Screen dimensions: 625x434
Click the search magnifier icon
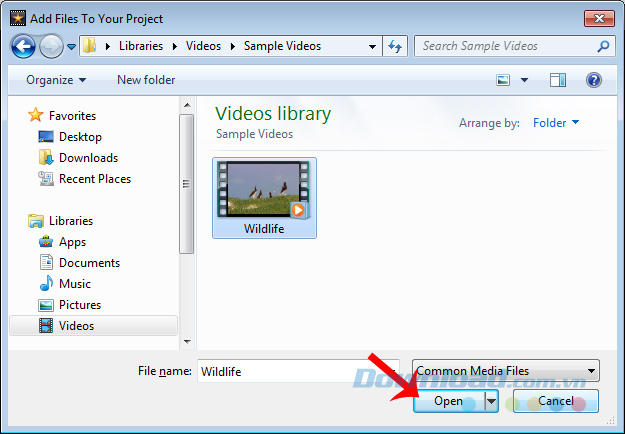(x=603, y=46)
